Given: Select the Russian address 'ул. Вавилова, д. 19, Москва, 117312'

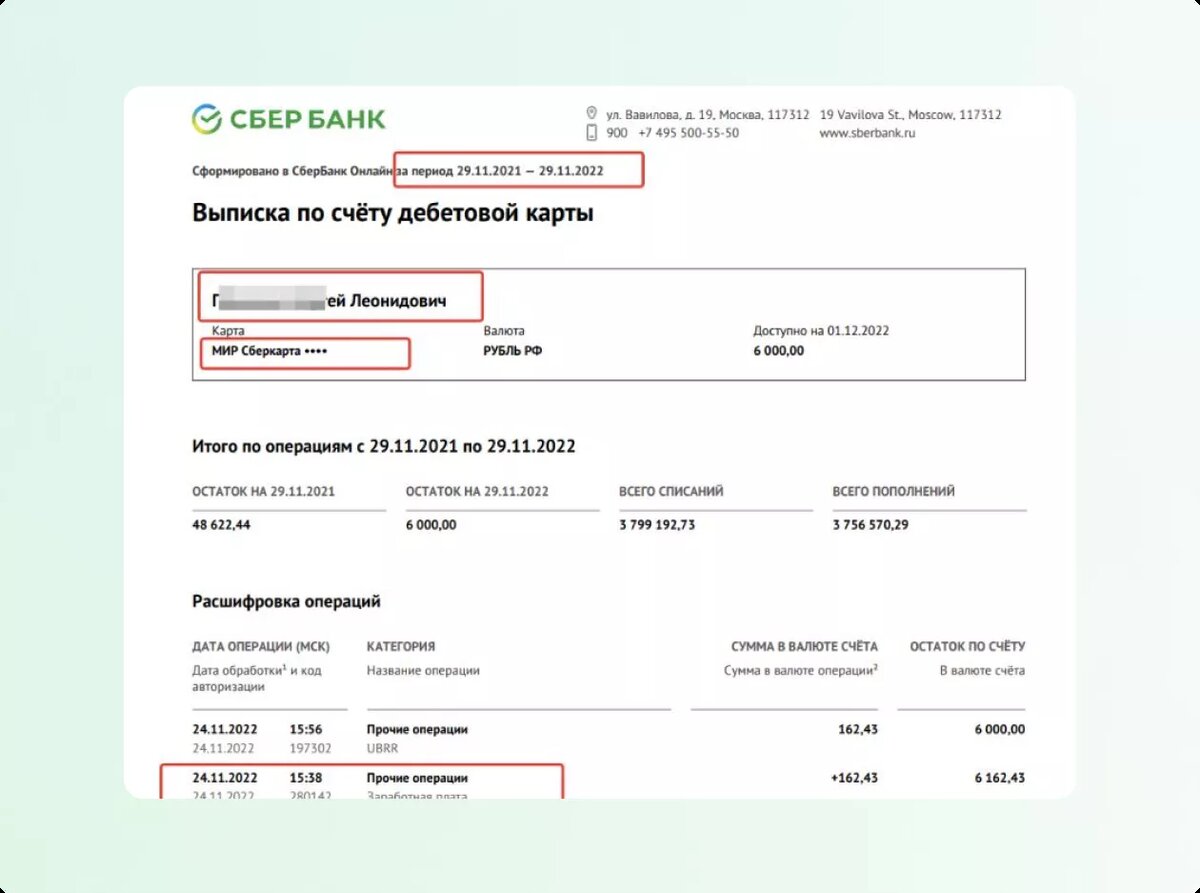Looking at the screenshot, I should pyautogui.click(x=708, y=114).
